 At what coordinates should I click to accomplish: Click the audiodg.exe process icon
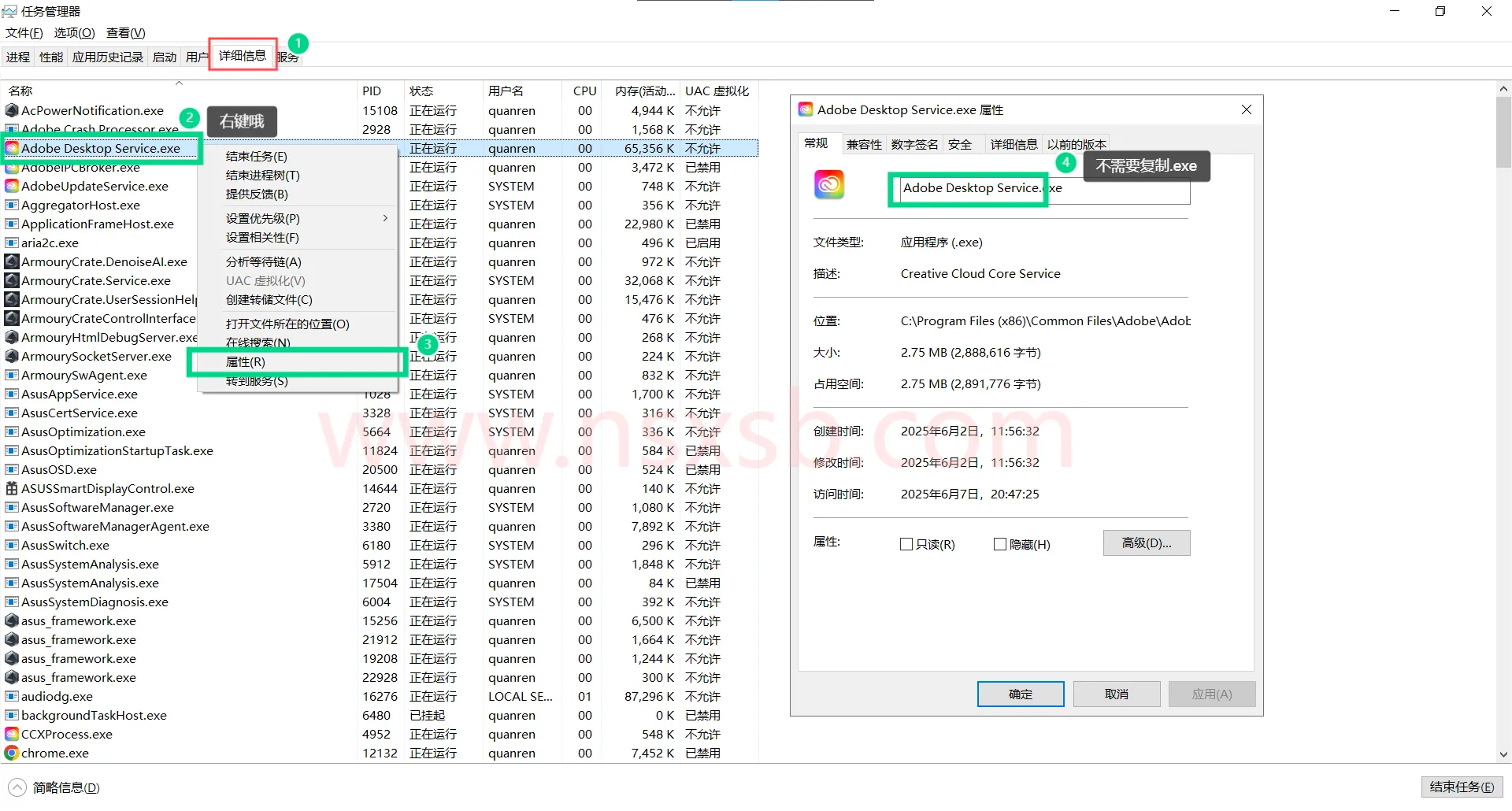12,697
